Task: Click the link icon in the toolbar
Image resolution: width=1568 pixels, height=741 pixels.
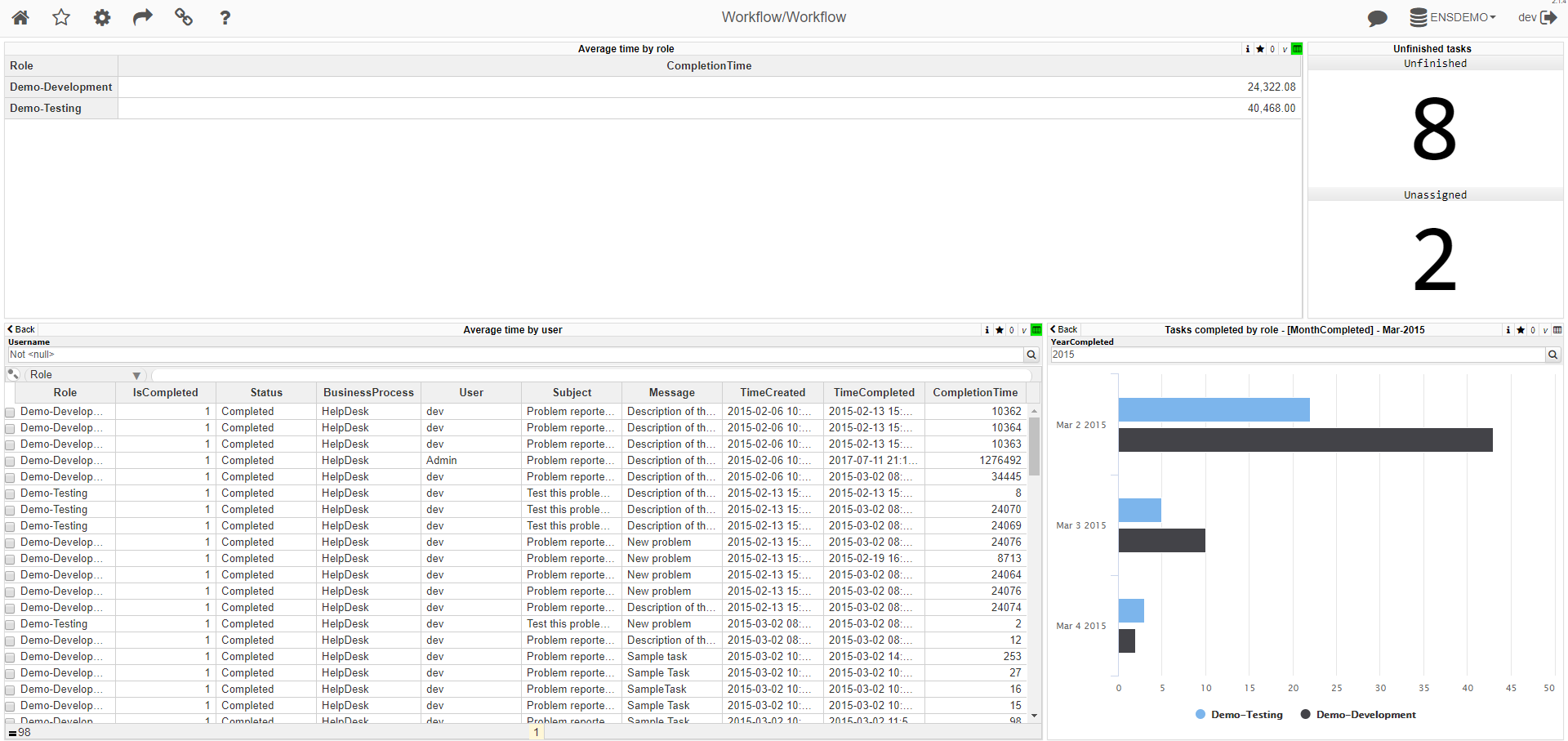Action: [x=183, y=16]
